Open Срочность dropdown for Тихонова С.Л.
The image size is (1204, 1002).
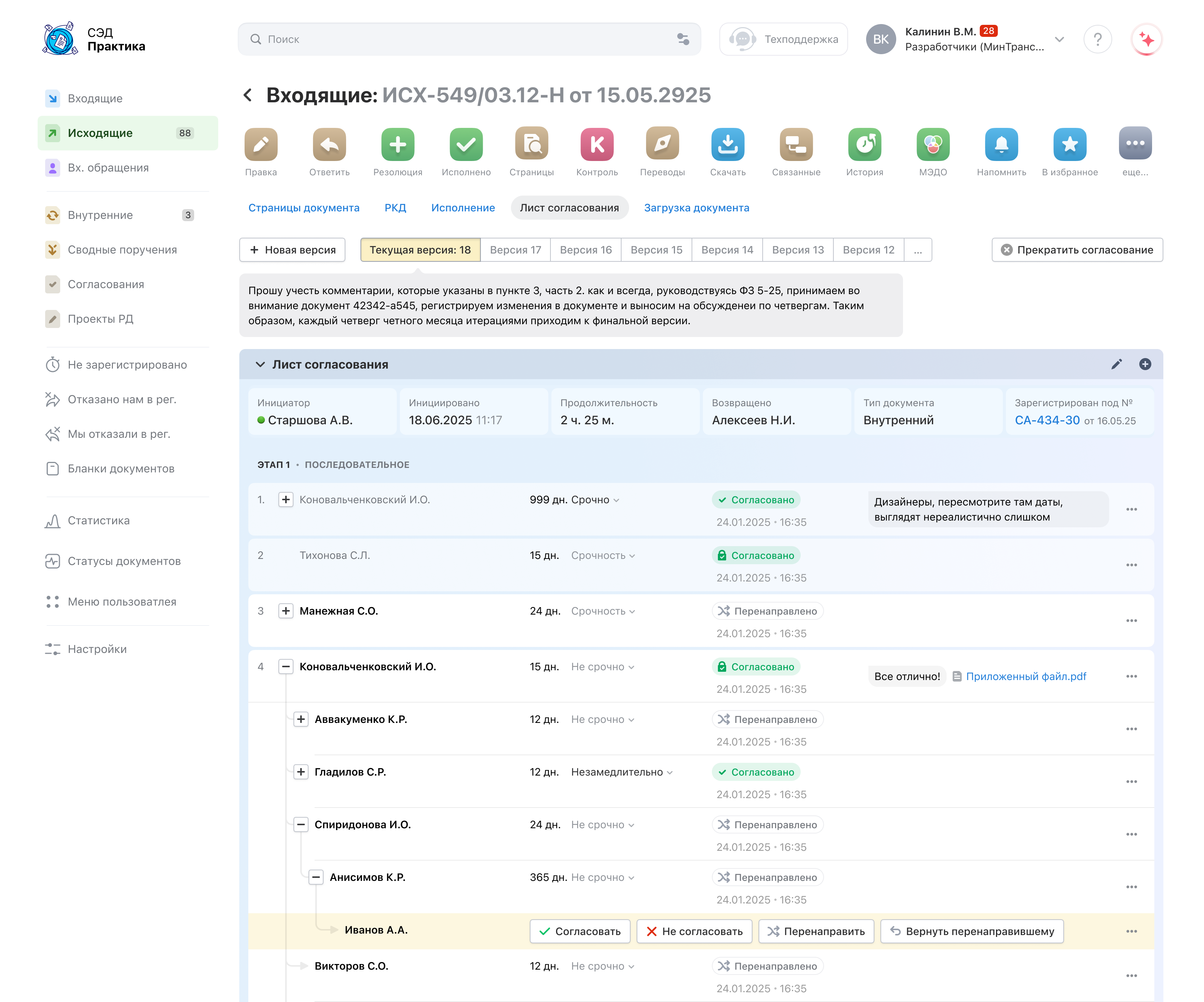pyautogui.click(x=603, y=556)
